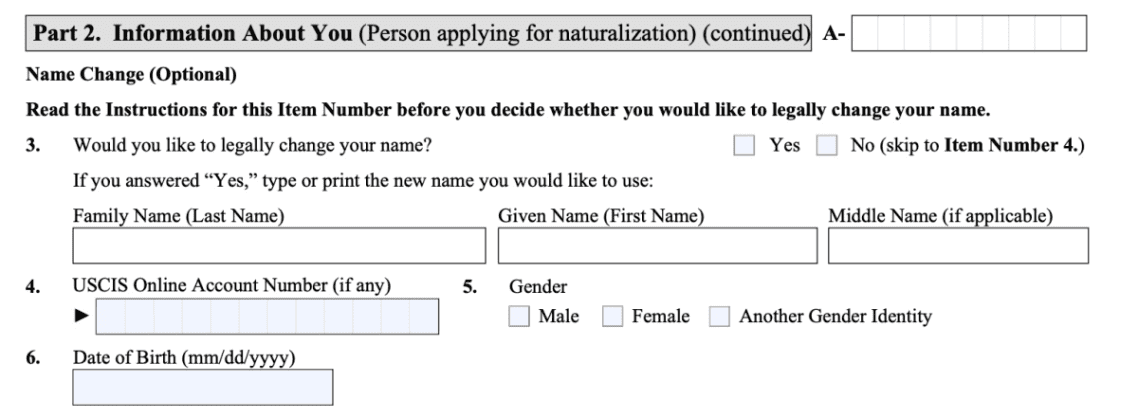Focus the Family Name (Last Name) field

point(279,245)
